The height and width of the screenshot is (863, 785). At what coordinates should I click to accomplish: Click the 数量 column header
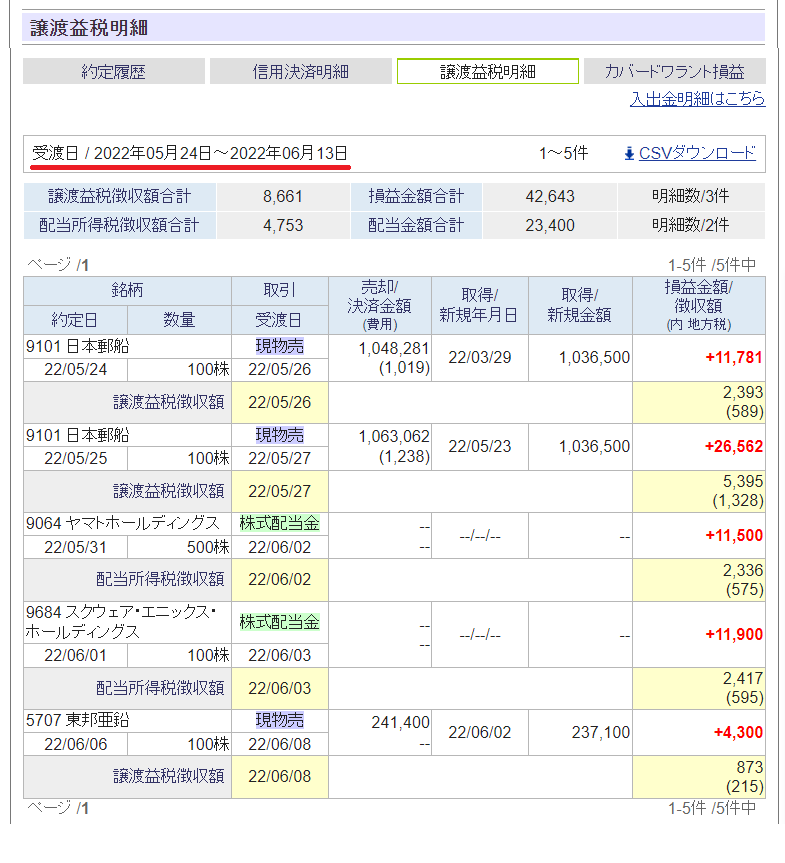[179, 320]
